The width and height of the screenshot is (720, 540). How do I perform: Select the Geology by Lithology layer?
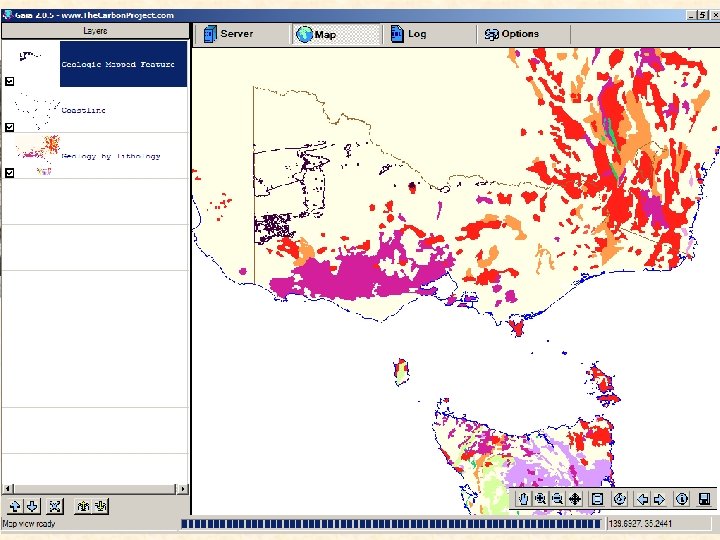point(95,156)
